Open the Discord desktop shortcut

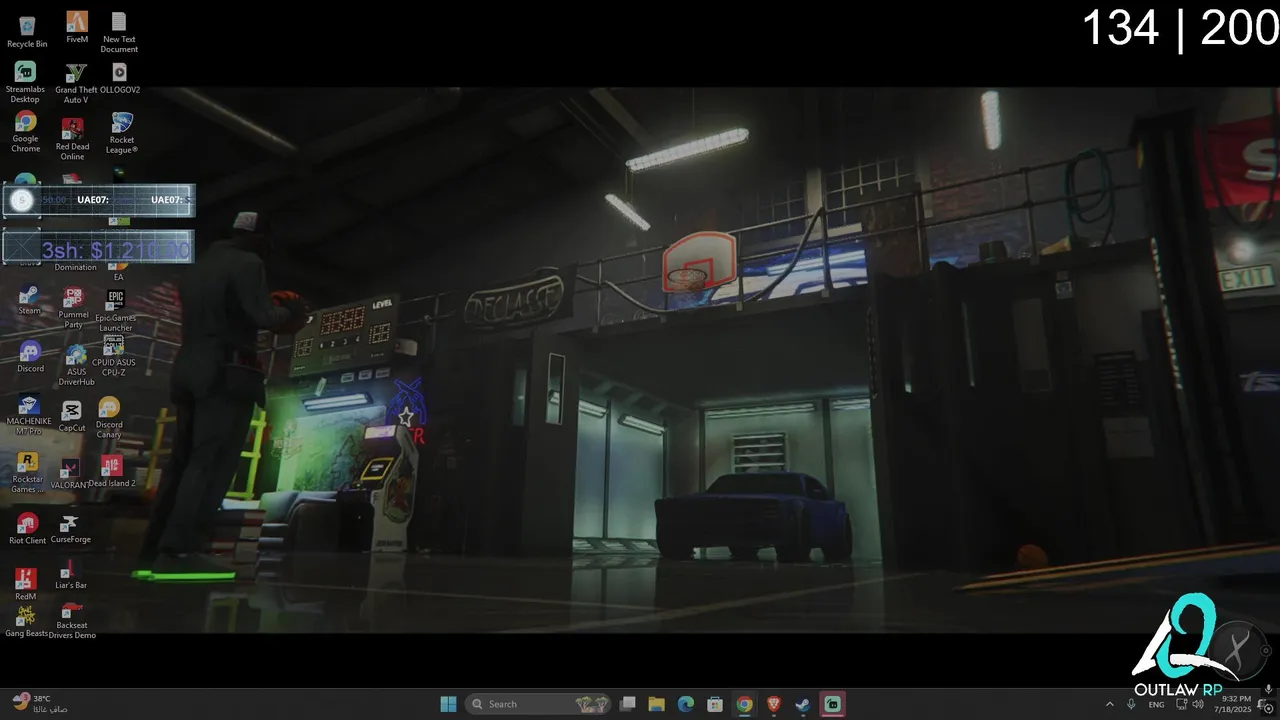coord(30,357)
